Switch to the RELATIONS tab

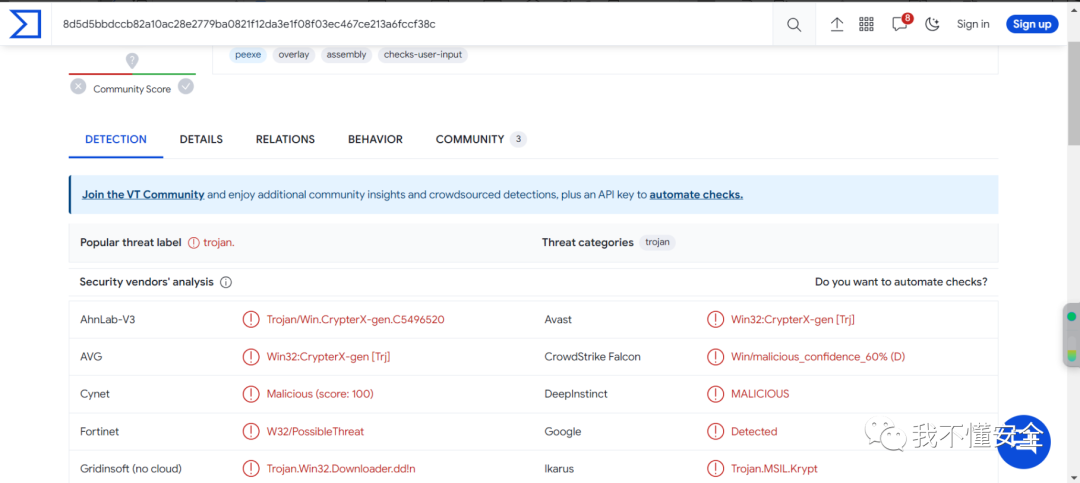pyautogui.click(x=285, y=140)
